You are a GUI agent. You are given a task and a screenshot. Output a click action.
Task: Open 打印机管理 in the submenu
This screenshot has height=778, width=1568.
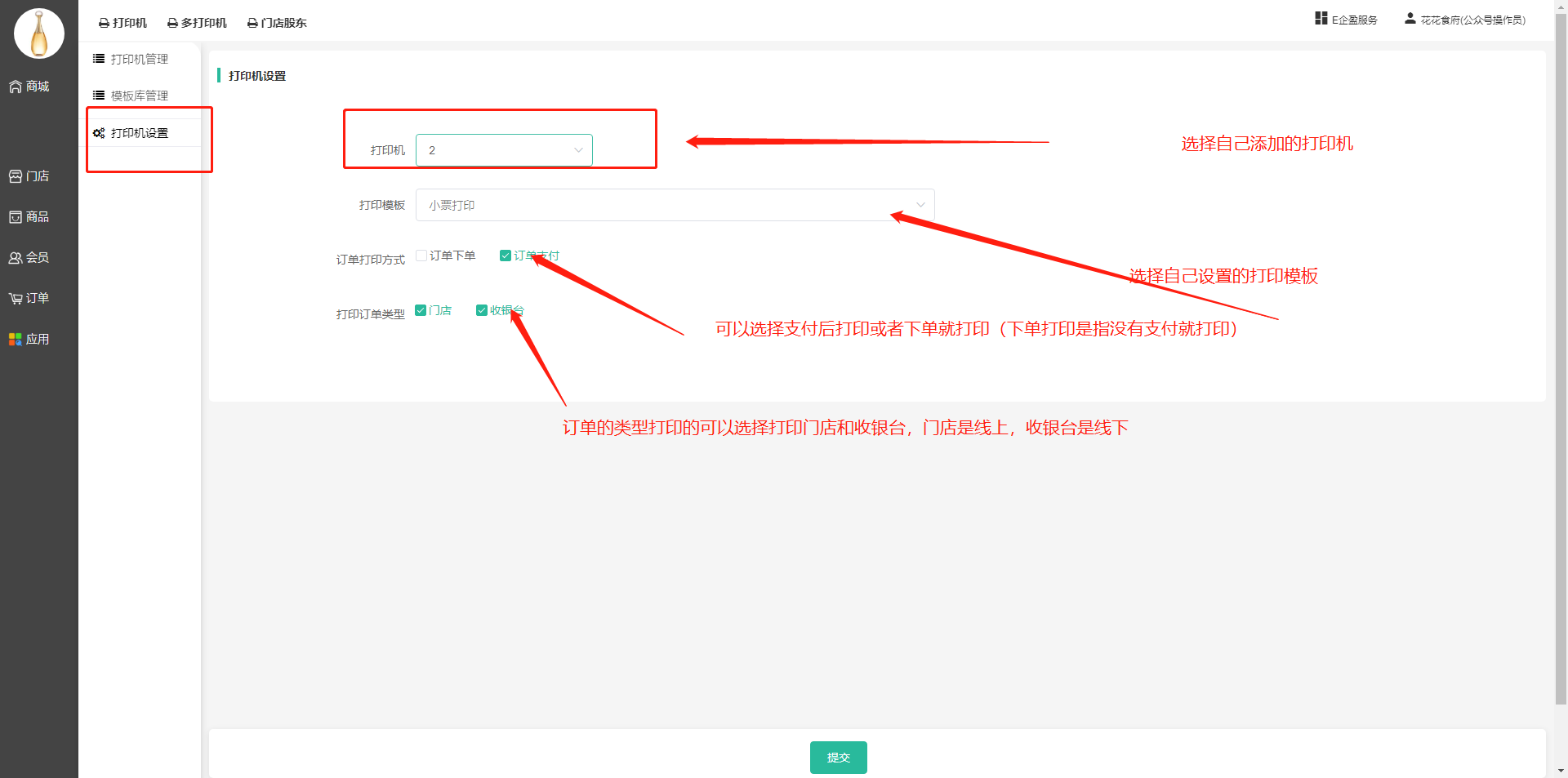[139, 60]
